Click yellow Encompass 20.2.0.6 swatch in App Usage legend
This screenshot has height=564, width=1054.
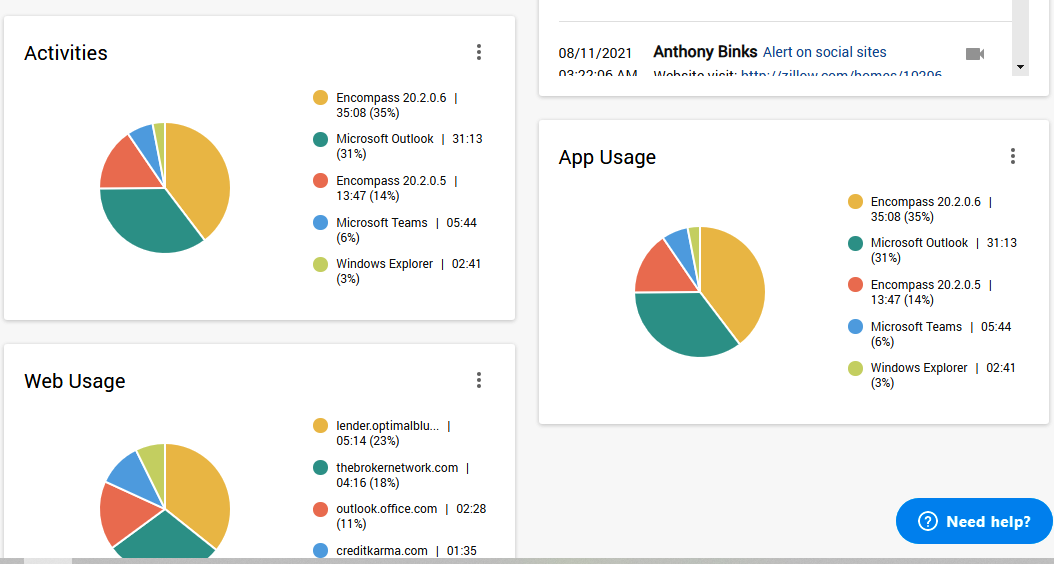coord(855,202)
